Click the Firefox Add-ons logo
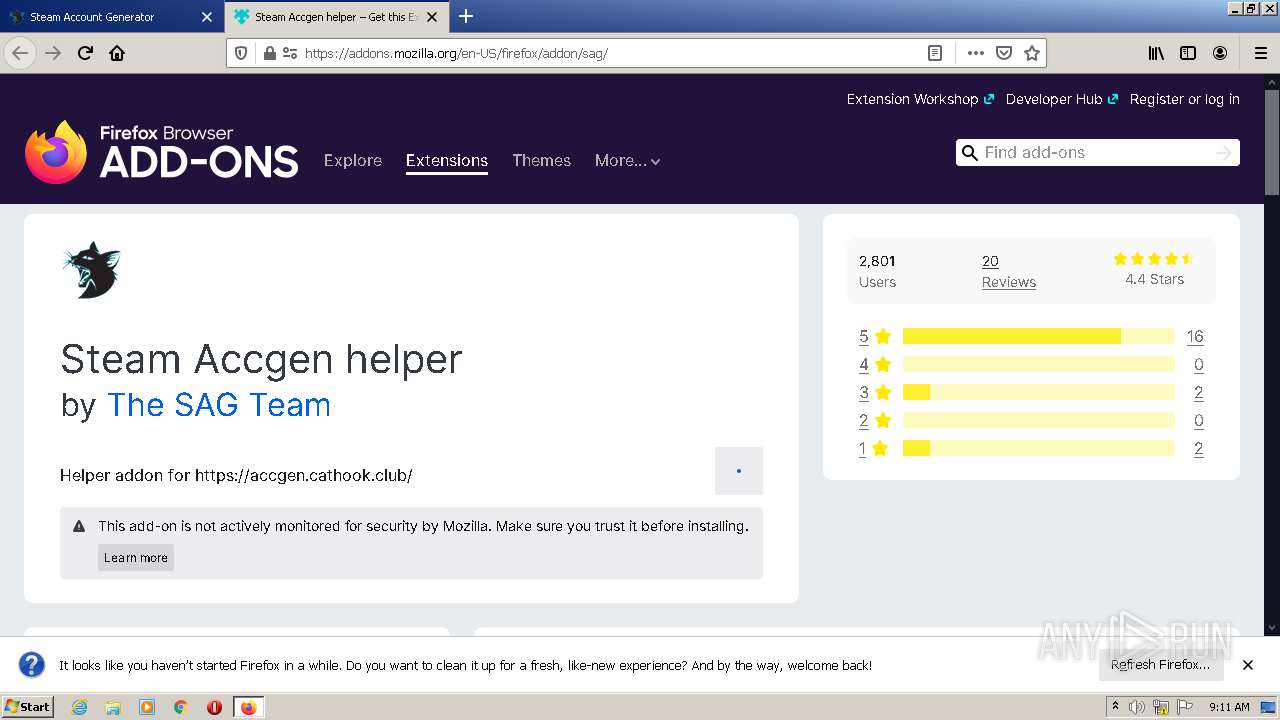 tap(162, 152)
